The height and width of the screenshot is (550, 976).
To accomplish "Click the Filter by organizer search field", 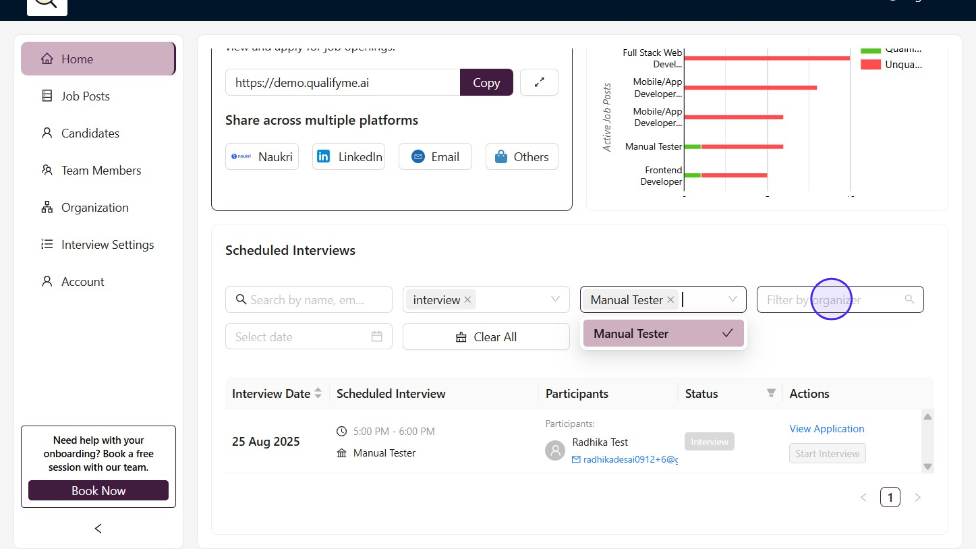I will [x=832, y=300].
